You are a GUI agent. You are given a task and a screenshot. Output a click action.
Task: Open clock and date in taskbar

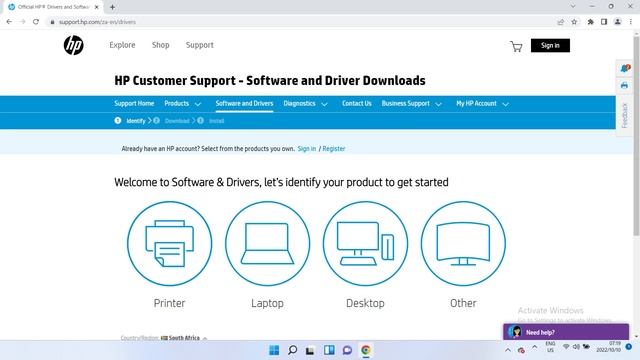608,347
